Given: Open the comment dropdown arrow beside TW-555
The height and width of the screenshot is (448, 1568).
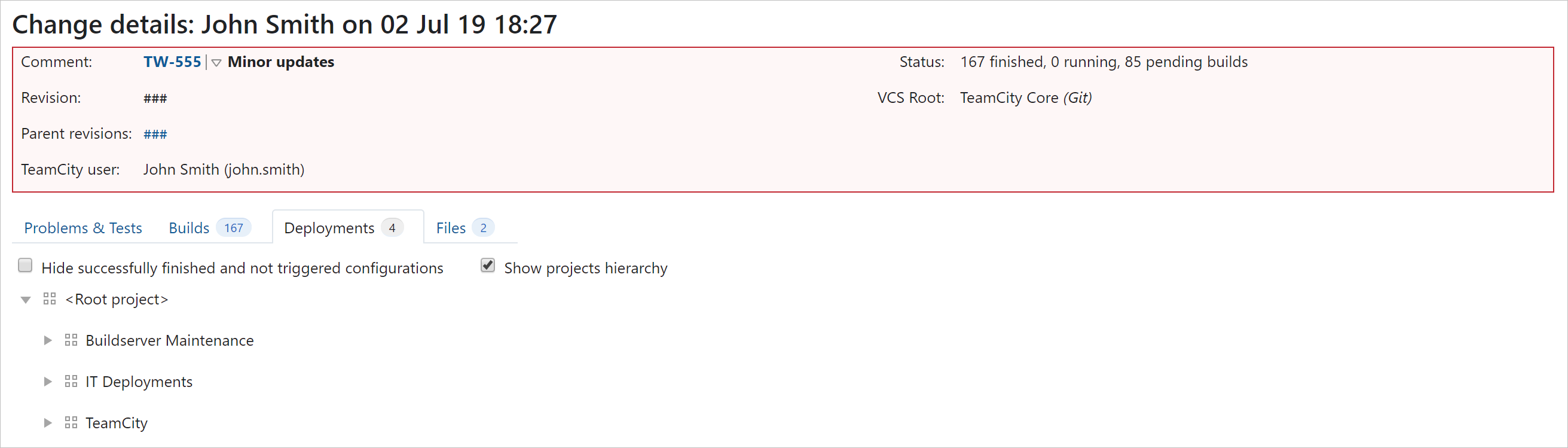Looking at the screenshot, I should coord(216,63).
